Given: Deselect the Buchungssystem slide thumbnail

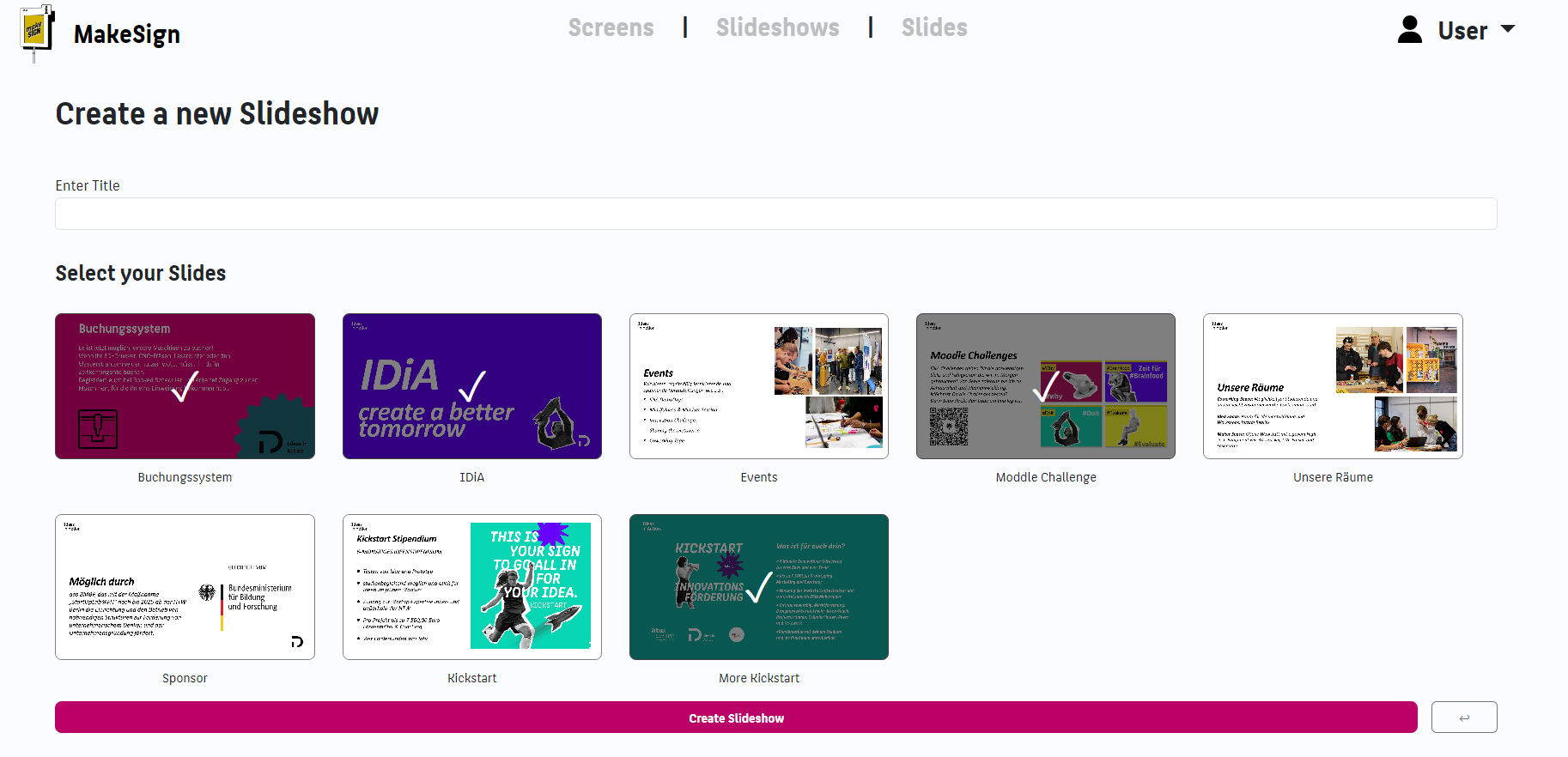Looking at the screenshot, I should click(185, 386).
